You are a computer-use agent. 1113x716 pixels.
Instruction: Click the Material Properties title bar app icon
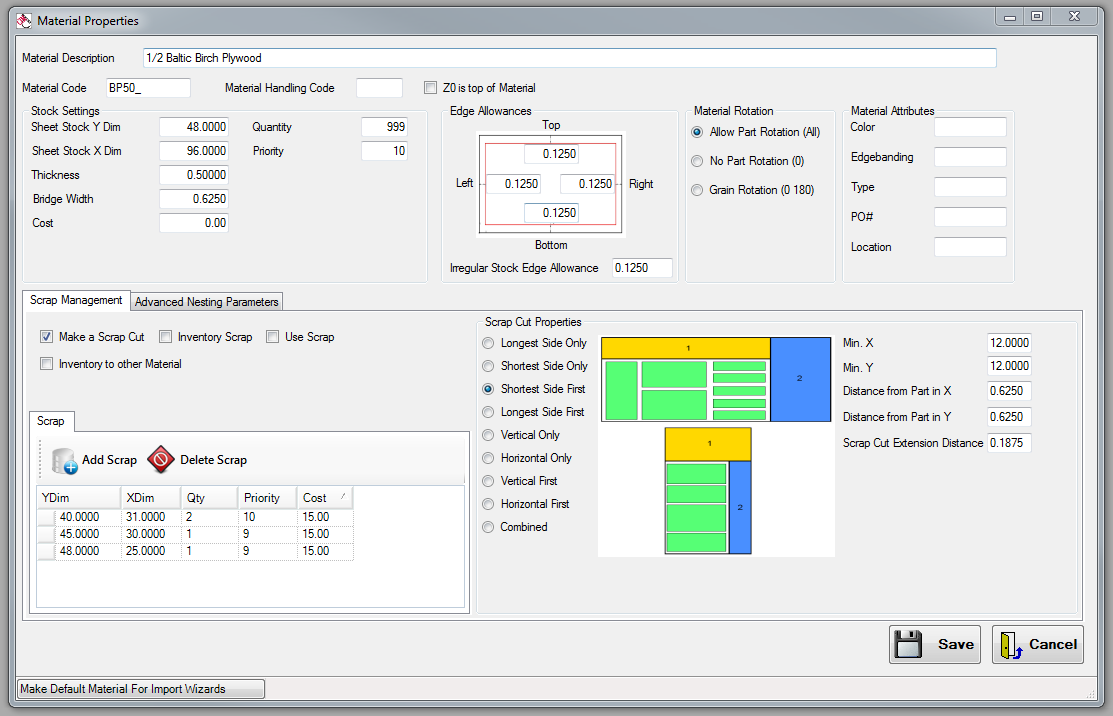tap(24, 21)
